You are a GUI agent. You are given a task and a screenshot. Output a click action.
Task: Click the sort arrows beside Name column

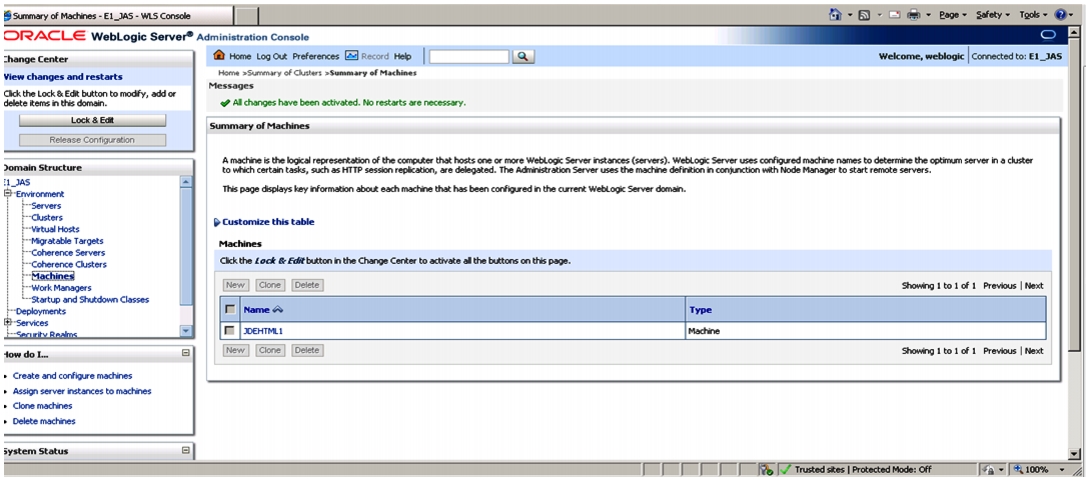pos(278,310)
